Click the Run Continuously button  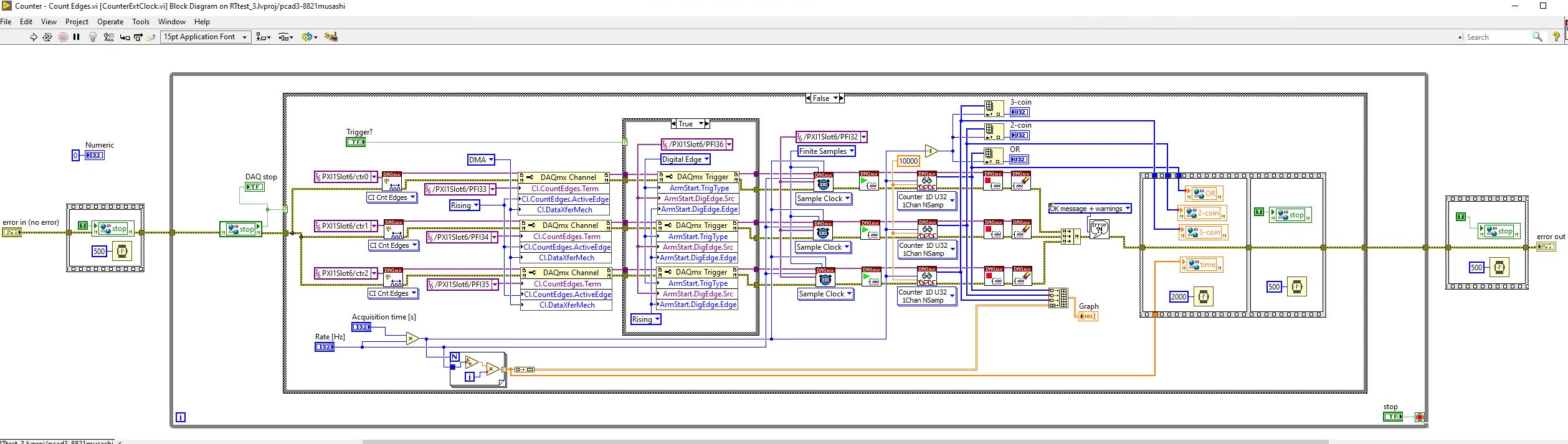(x=47, y=37)
